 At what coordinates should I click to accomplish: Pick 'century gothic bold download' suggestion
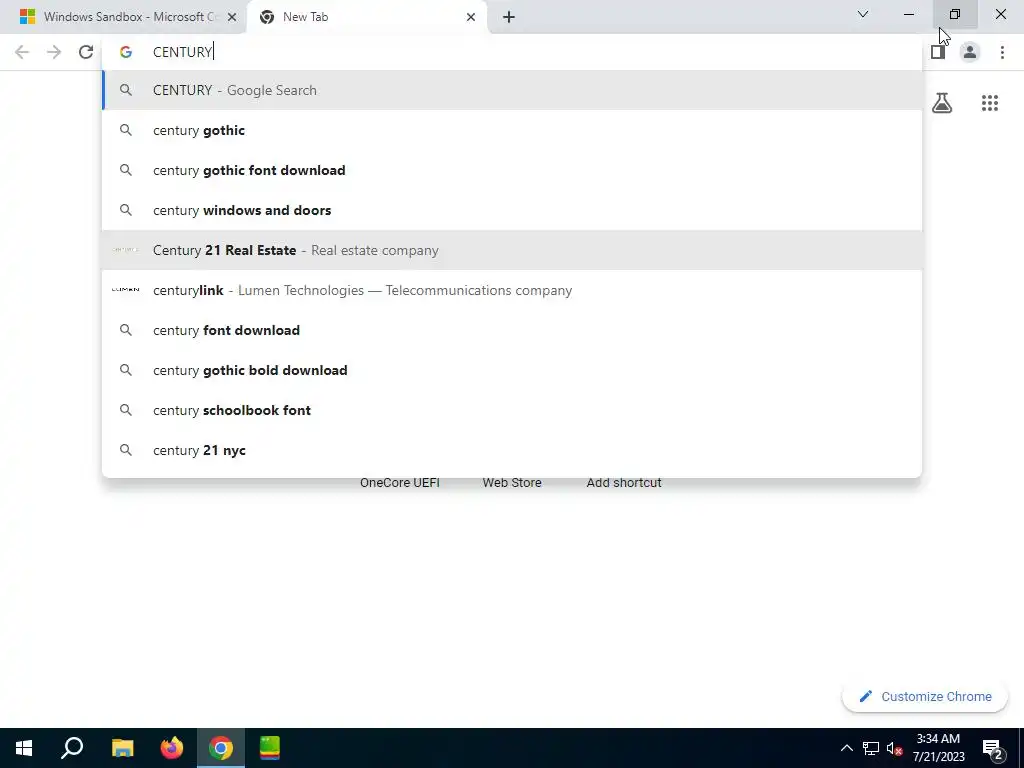point(512,370)
